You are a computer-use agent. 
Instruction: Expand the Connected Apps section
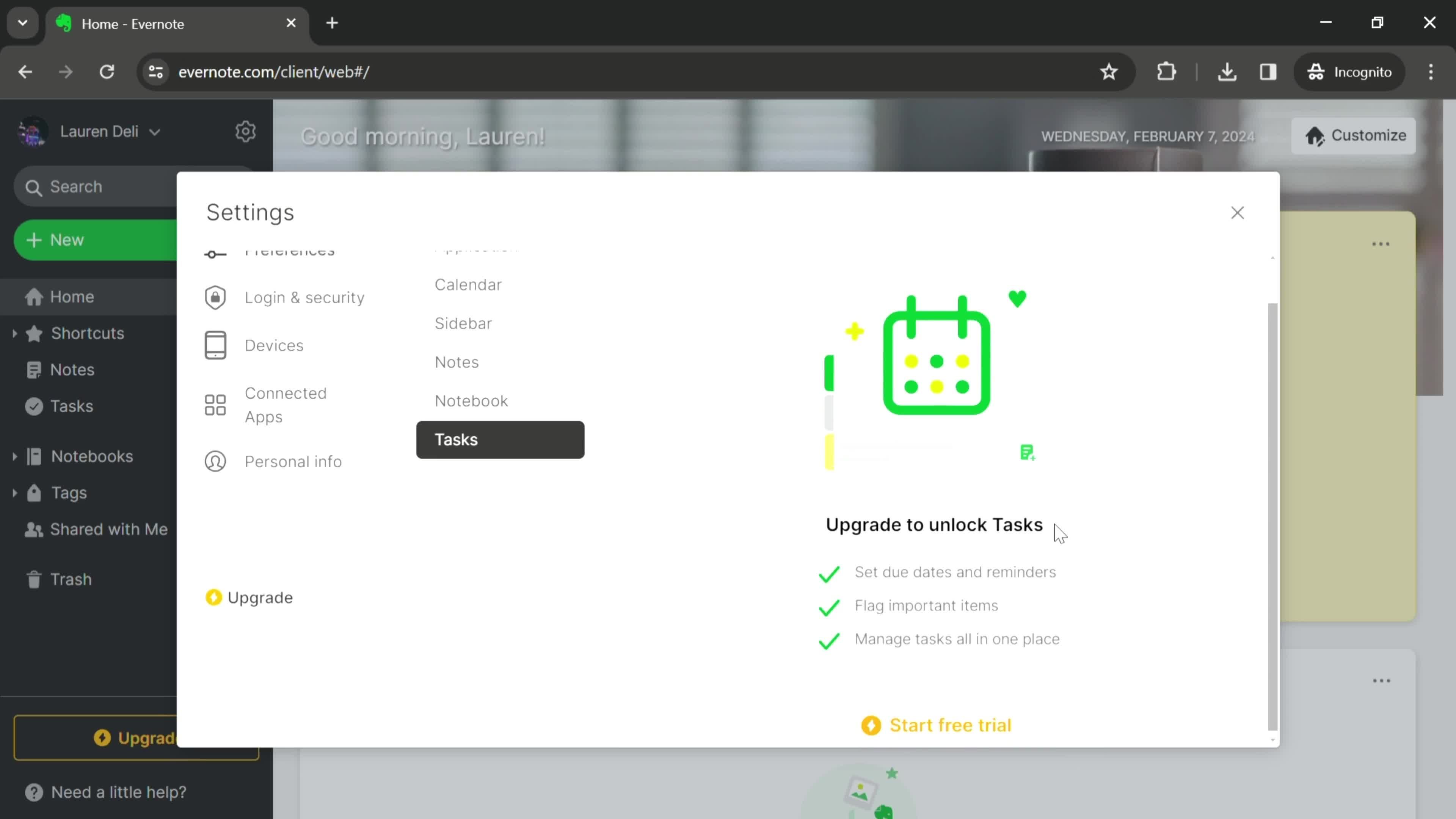coord(286,404)
